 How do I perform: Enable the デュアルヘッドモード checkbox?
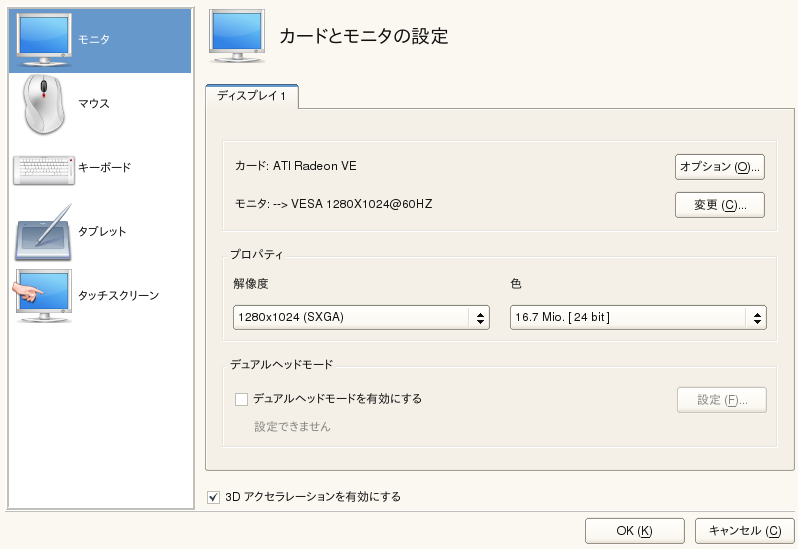tap(241, 399)
